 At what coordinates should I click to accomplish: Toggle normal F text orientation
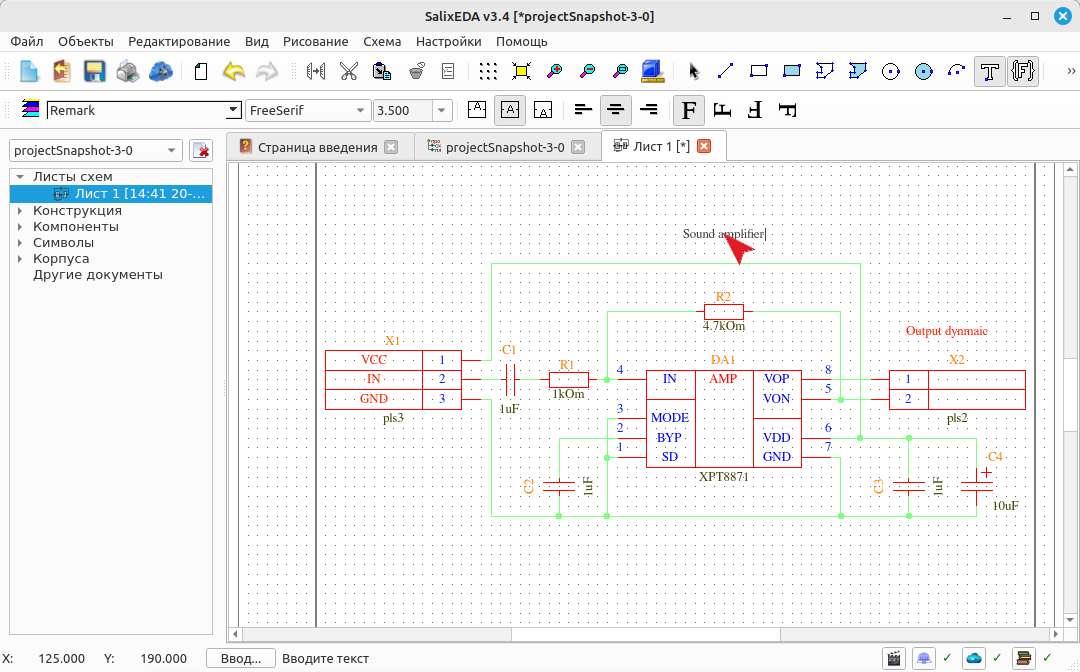(x=689, y=109)
